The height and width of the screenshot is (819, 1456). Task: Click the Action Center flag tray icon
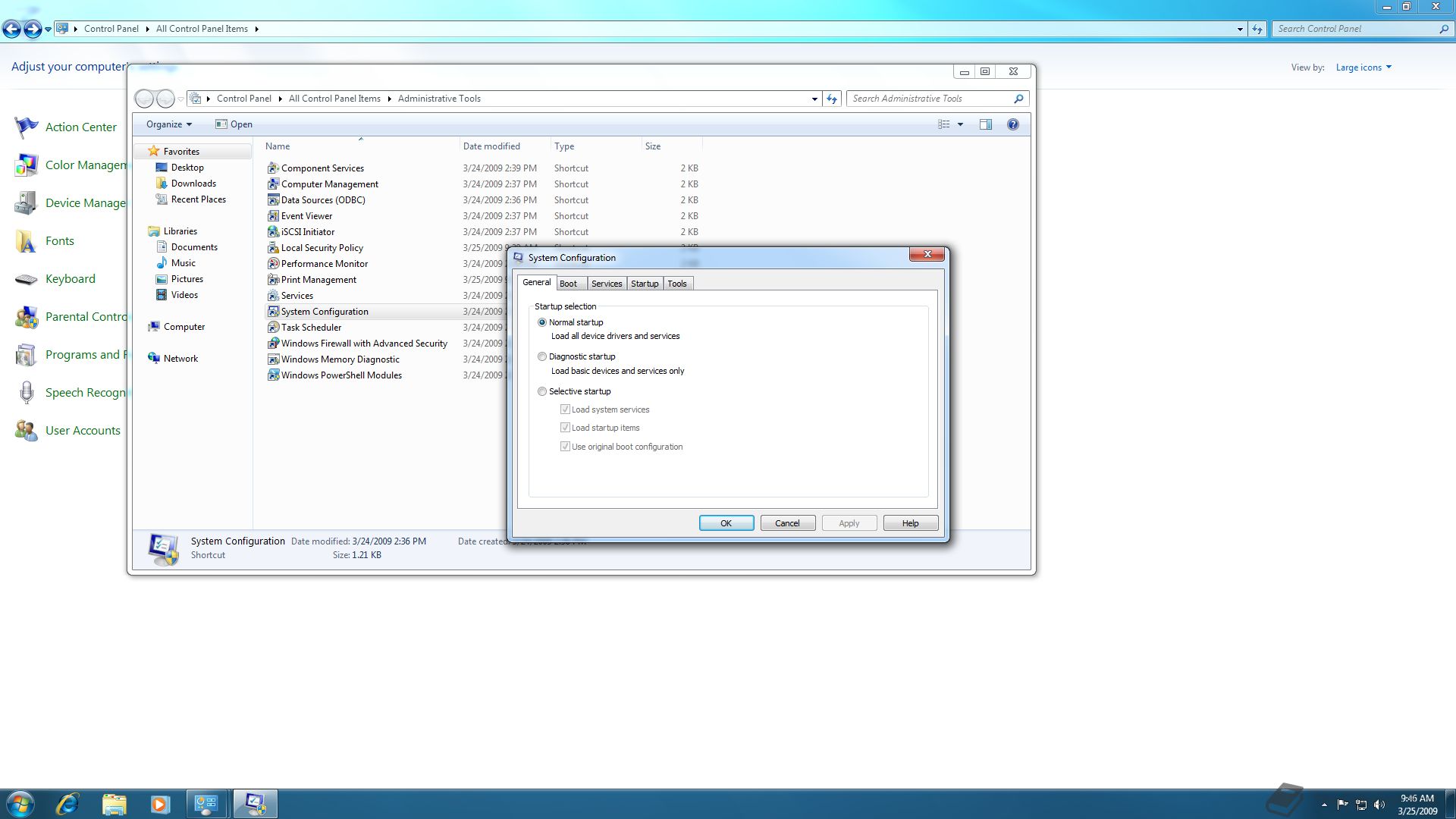click(x=1342, y=805)
